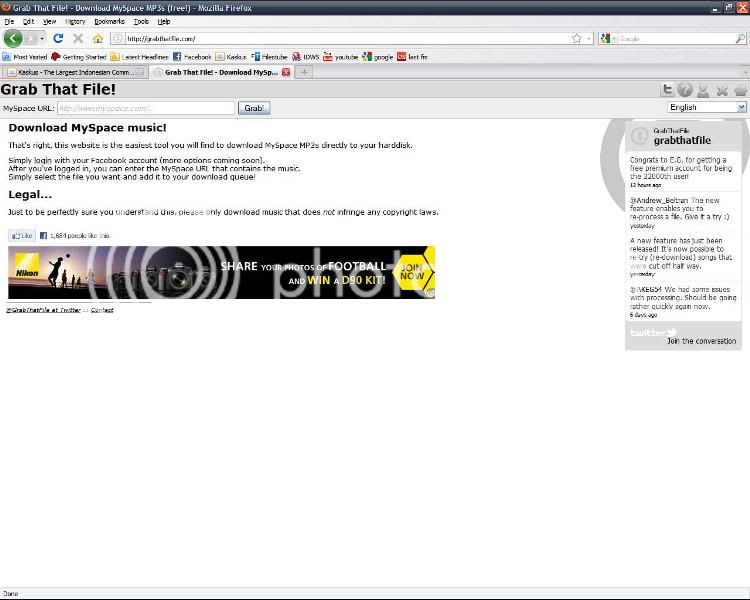Open the Filestube bookmark
The height and width of the screenshot is (600, 750).
[x=269, y=57]
